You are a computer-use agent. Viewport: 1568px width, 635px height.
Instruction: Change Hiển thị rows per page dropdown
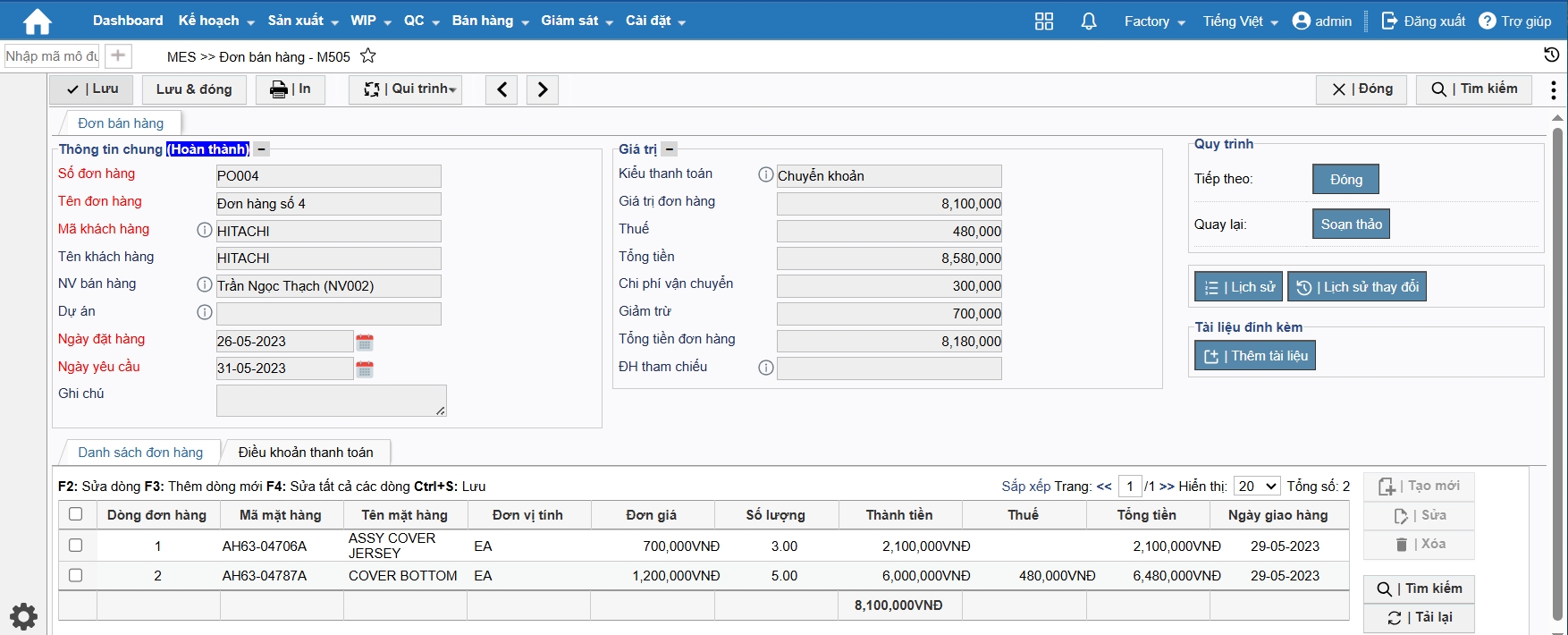pos(1257,487)
